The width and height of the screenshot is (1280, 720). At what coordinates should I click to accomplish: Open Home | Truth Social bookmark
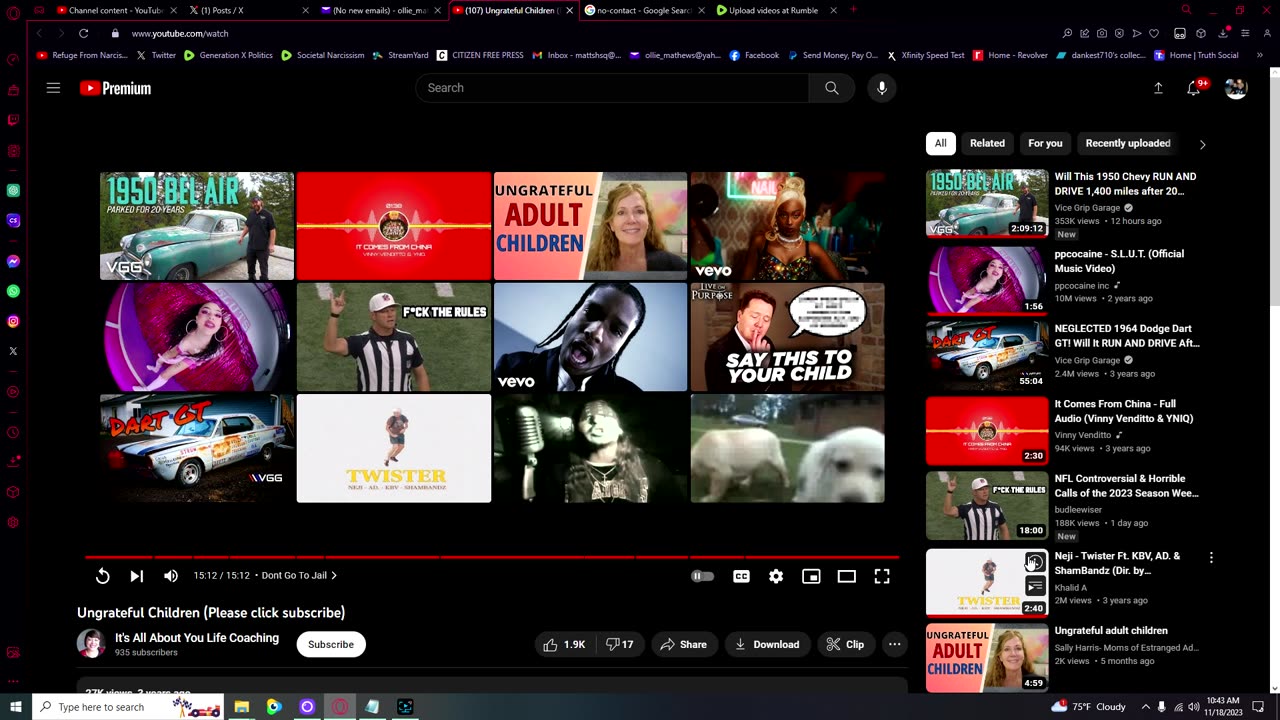point(1196,55)
